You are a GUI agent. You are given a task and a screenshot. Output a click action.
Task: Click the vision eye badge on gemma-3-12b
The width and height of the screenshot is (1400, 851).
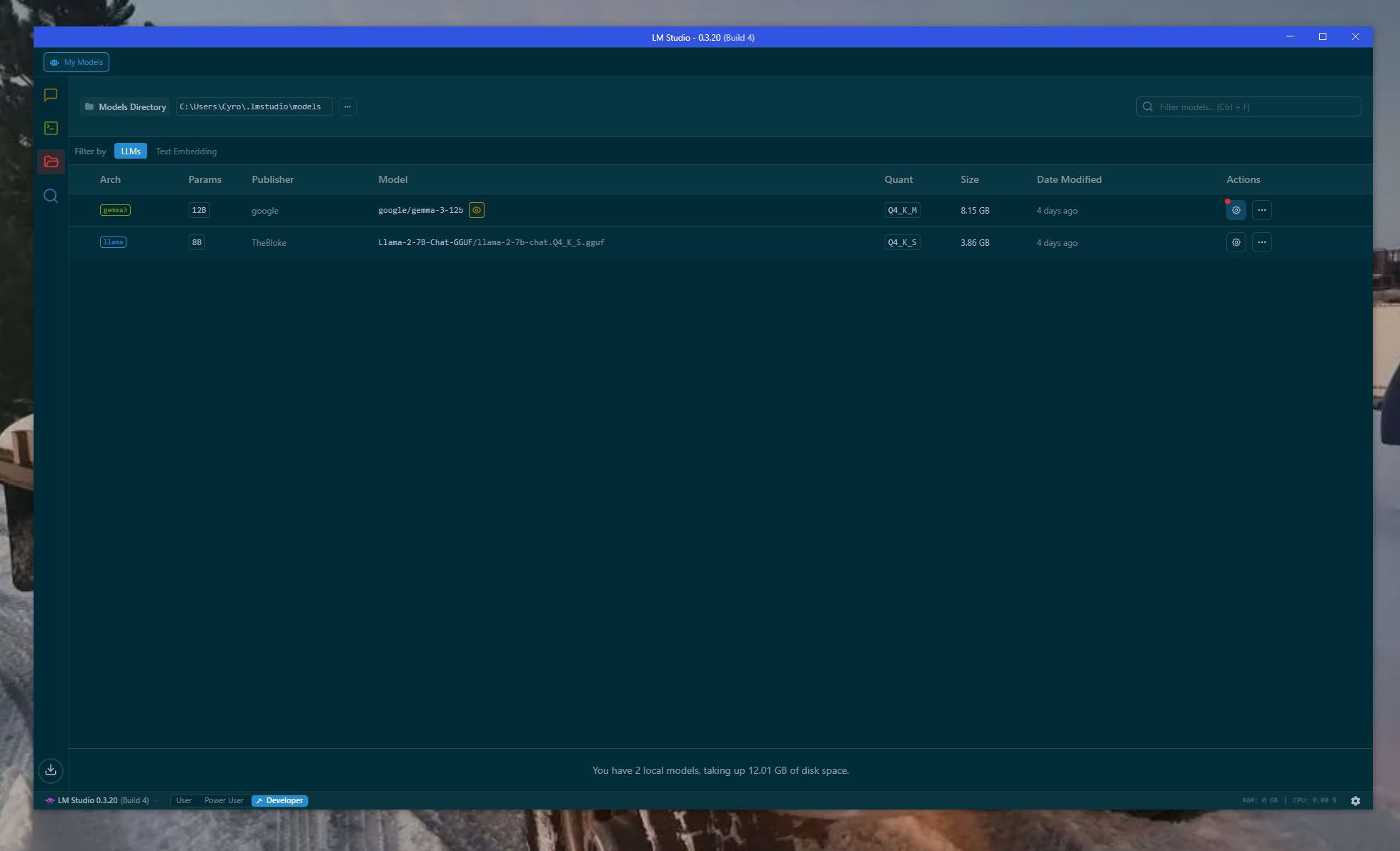(477, 210)
